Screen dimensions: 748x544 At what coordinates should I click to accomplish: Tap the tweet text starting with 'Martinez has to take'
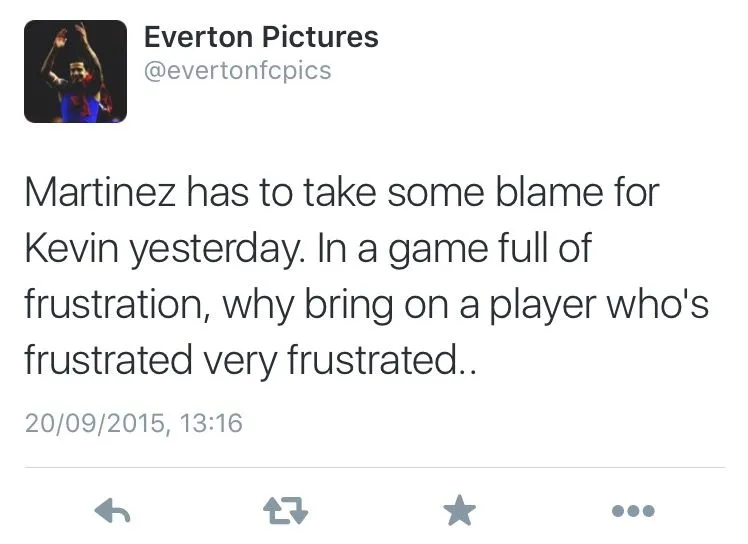(366, 276)
